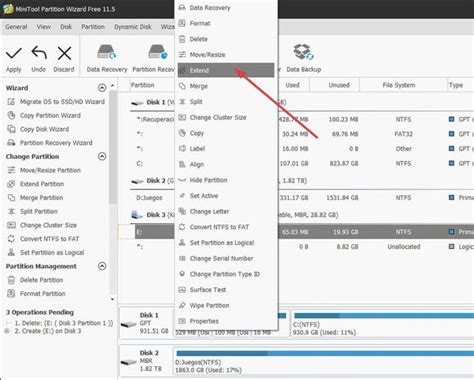
Task: Select Merge Partition in the sidebar
Action: (x=35, y=198)
